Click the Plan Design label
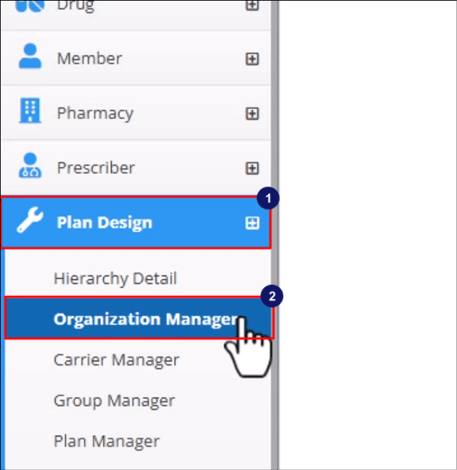The width and height of the screenshot is (457, 470). point(104,223)
